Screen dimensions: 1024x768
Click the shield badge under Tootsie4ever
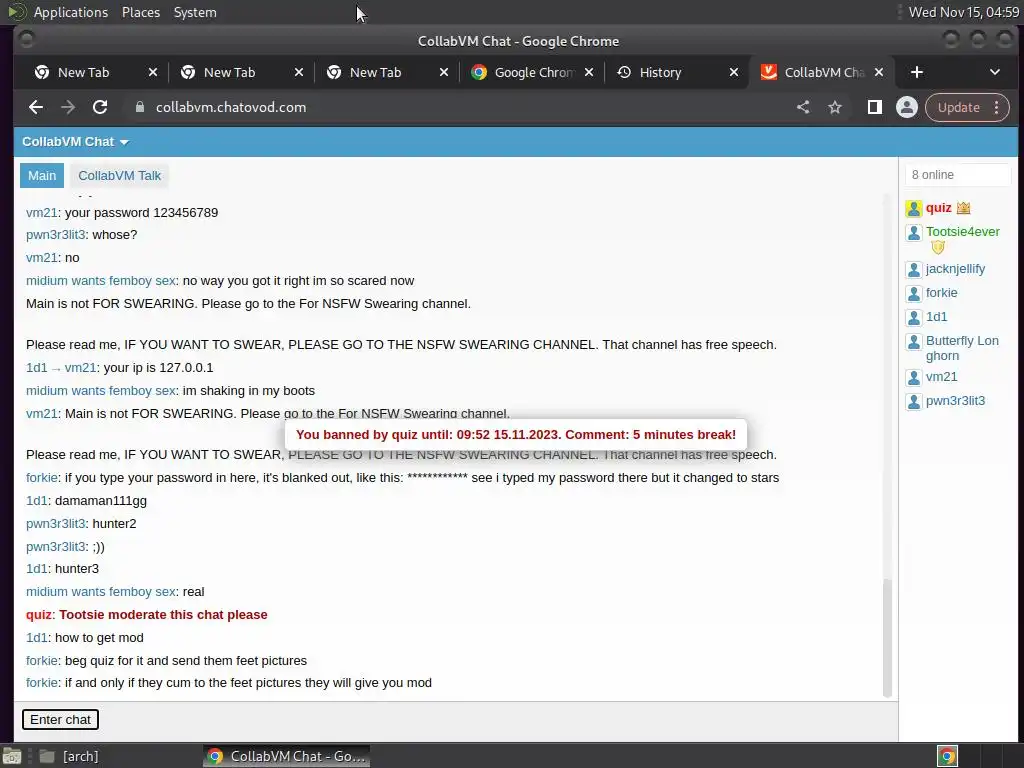pos(938,247)
